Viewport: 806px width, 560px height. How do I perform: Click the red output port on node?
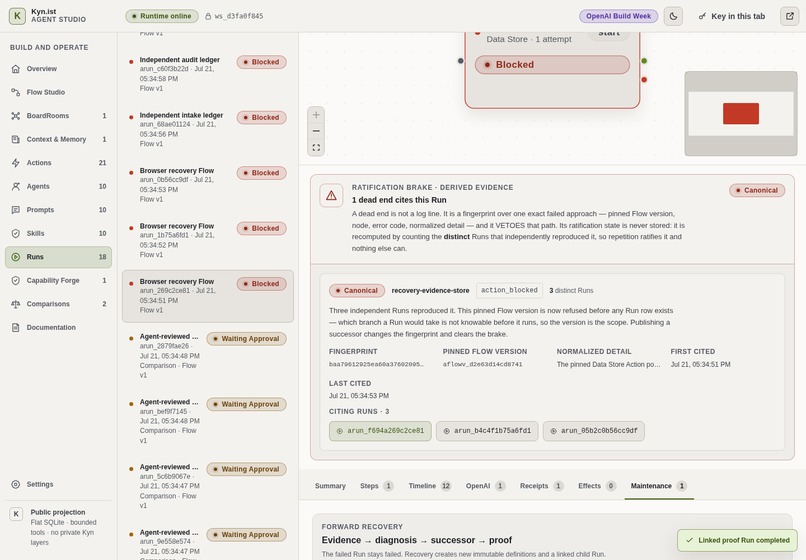pos(644,80)
